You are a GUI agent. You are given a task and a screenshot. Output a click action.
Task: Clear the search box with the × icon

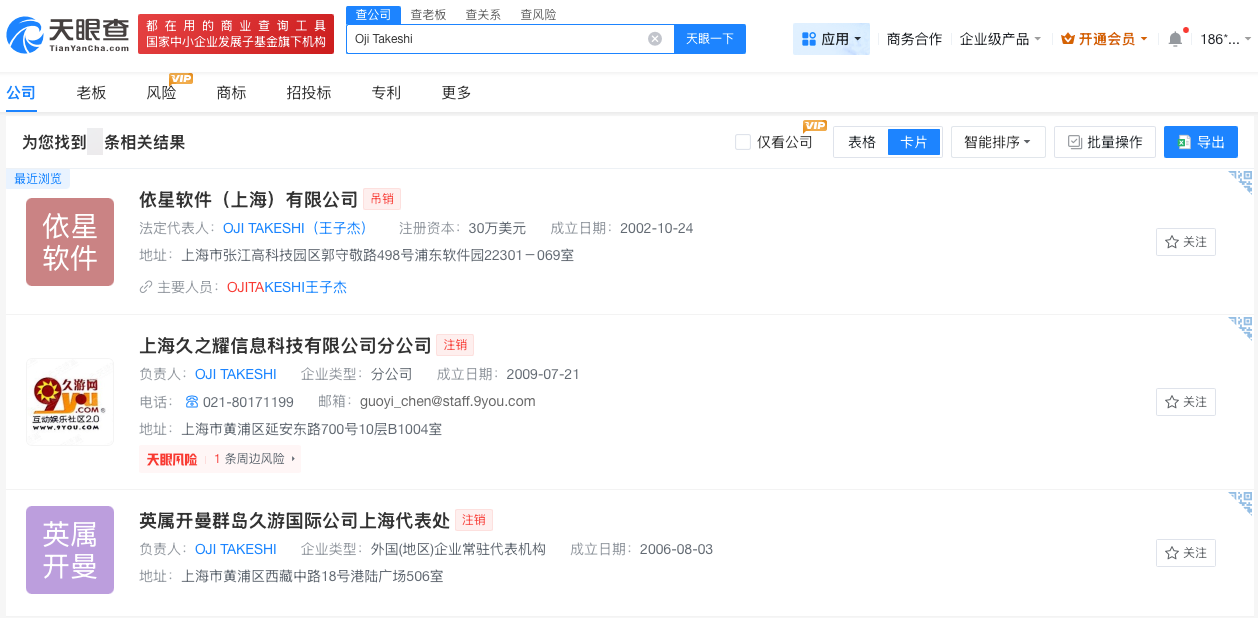click(655, 38)
